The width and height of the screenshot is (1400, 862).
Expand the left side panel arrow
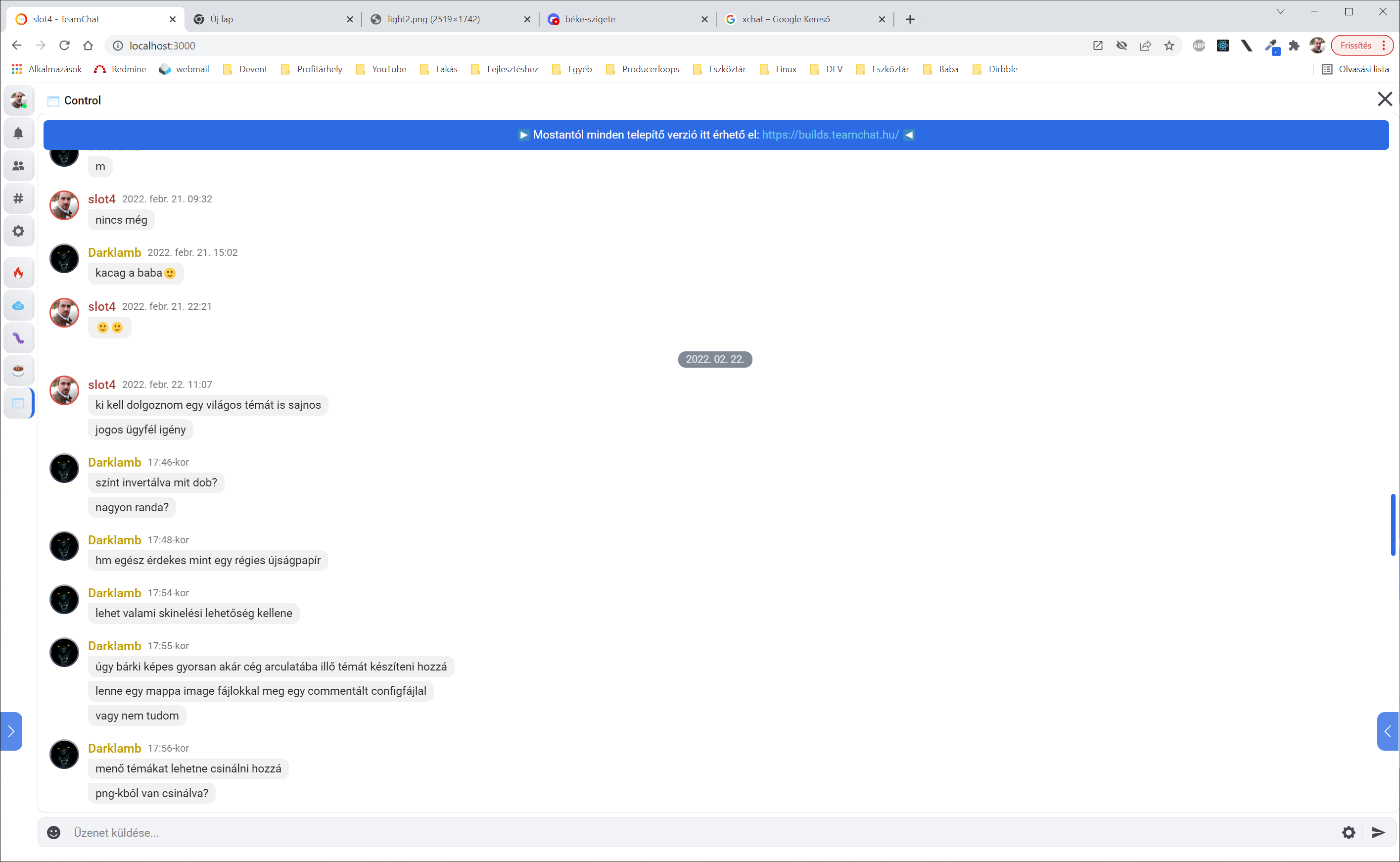(11, 731)
